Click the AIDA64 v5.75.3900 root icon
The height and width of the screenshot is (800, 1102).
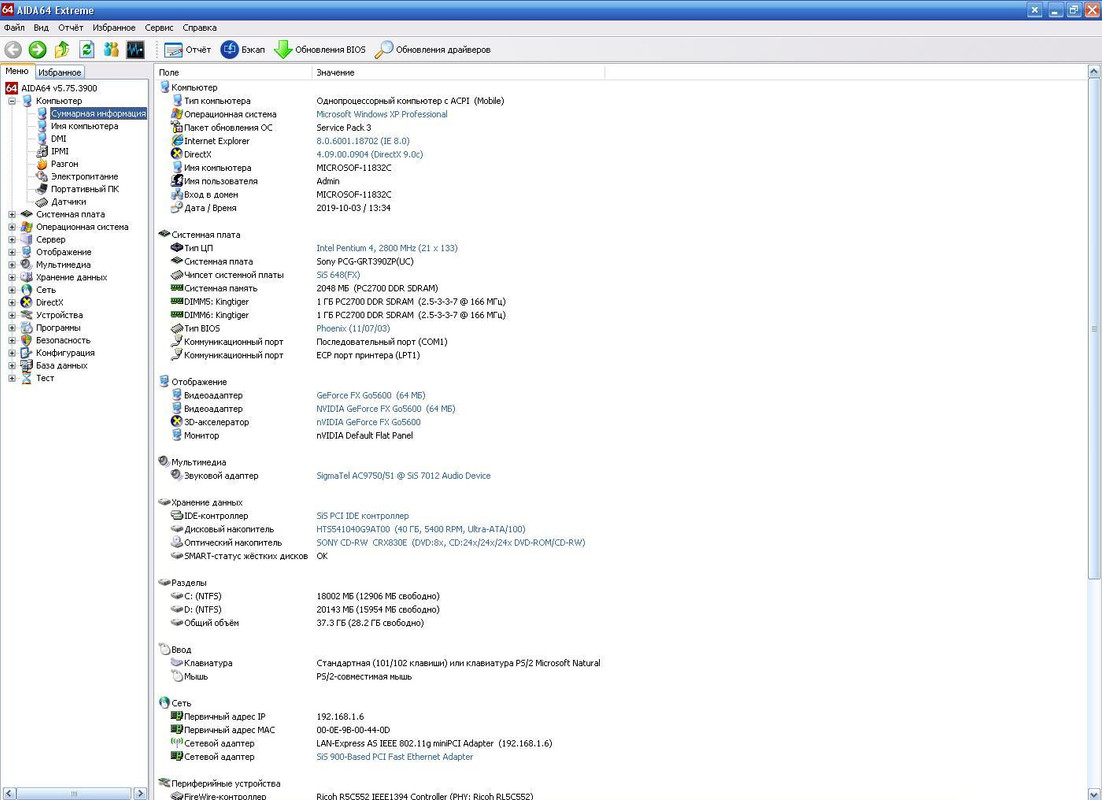coord(11,88)
